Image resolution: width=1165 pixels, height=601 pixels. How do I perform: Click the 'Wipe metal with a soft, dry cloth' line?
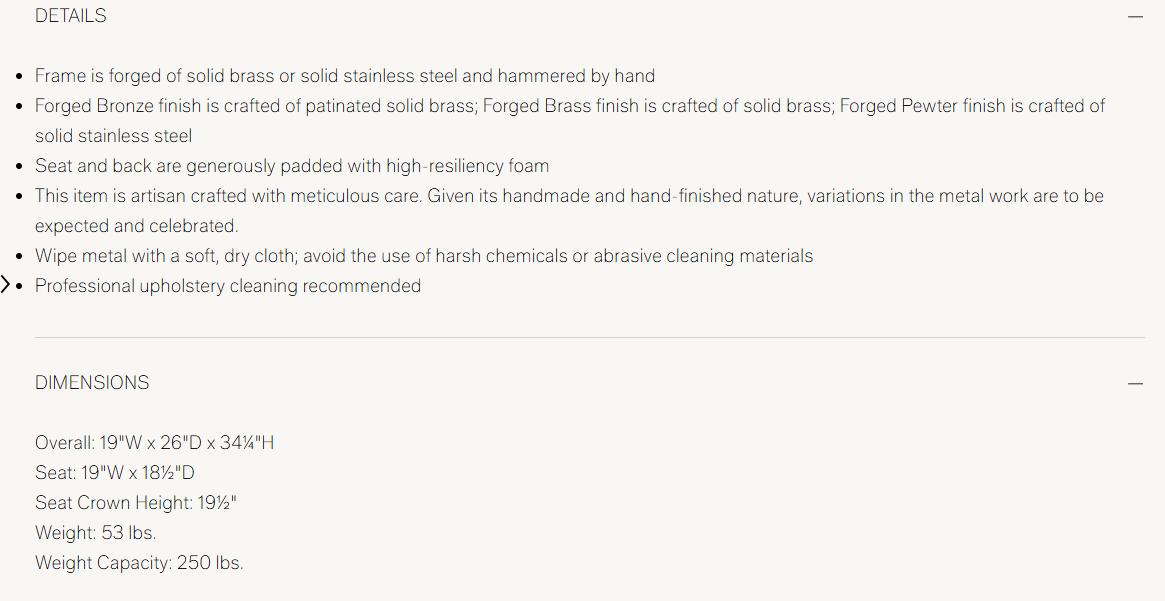[x=424, y=256]
